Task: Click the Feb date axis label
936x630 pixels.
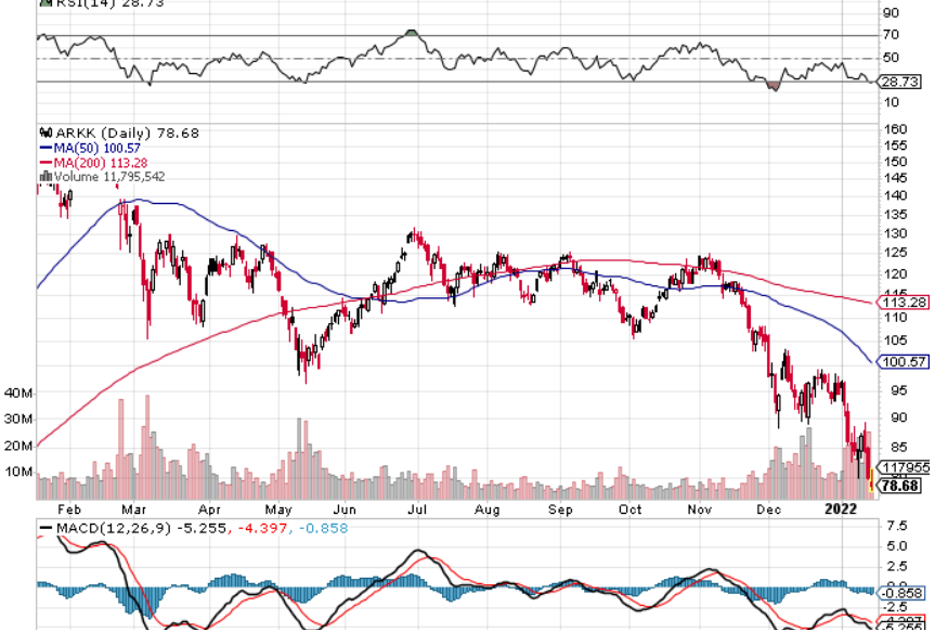Action: click(69, 509)
